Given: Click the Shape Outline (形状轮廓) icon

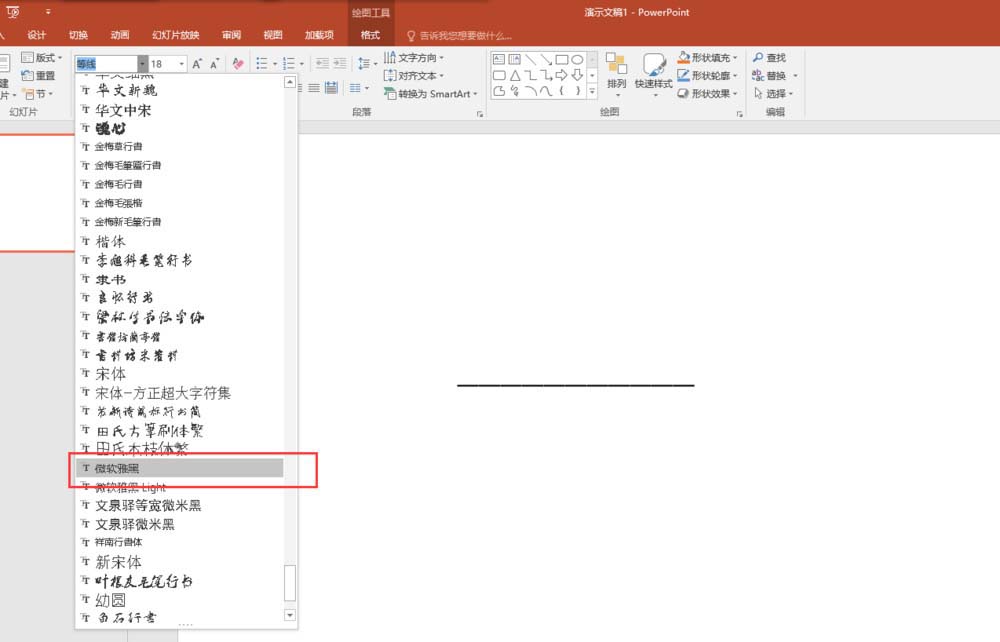Looking at the screenshot, I should click(683, 75).
